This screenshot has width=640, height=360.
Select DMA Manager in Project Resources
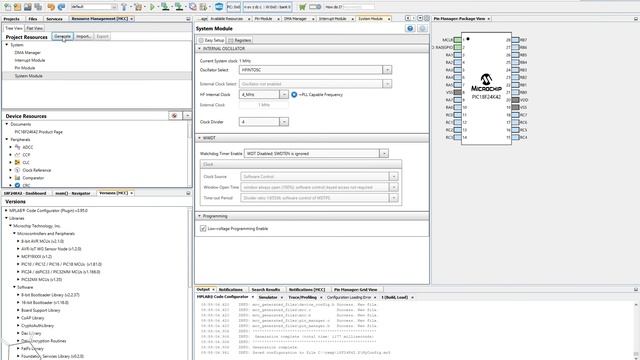coord(27,53)
